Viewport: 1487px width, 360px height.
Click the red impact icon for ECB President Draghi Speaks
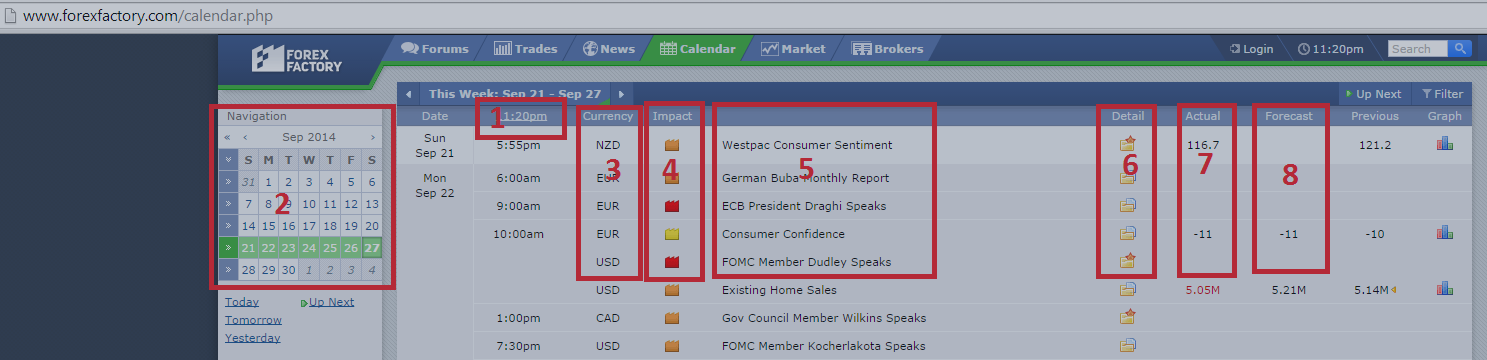[672, 206]
